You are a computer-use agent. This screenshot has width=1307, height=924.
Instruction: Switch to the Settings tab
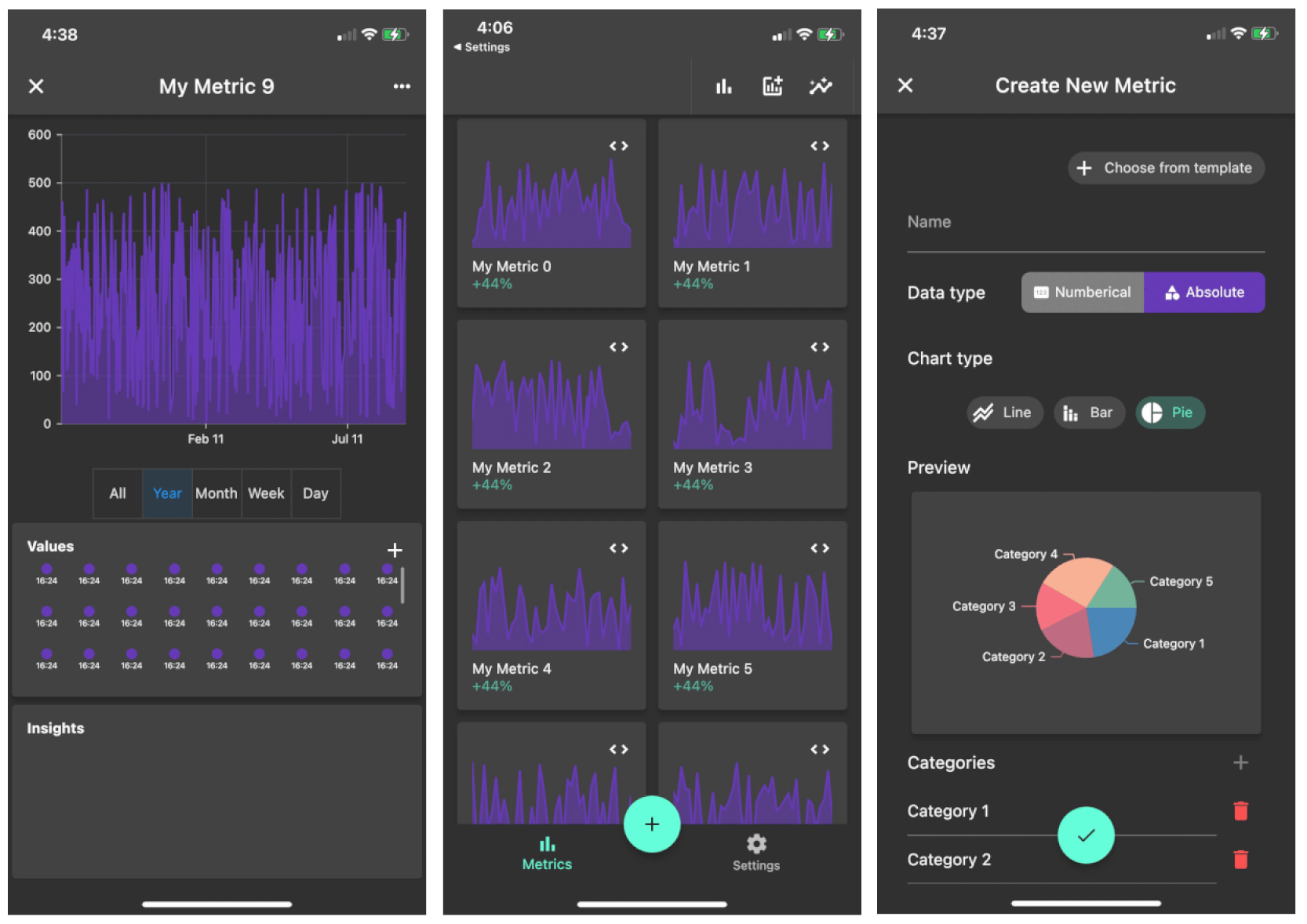pyautogui.click(x=755, y=853)
